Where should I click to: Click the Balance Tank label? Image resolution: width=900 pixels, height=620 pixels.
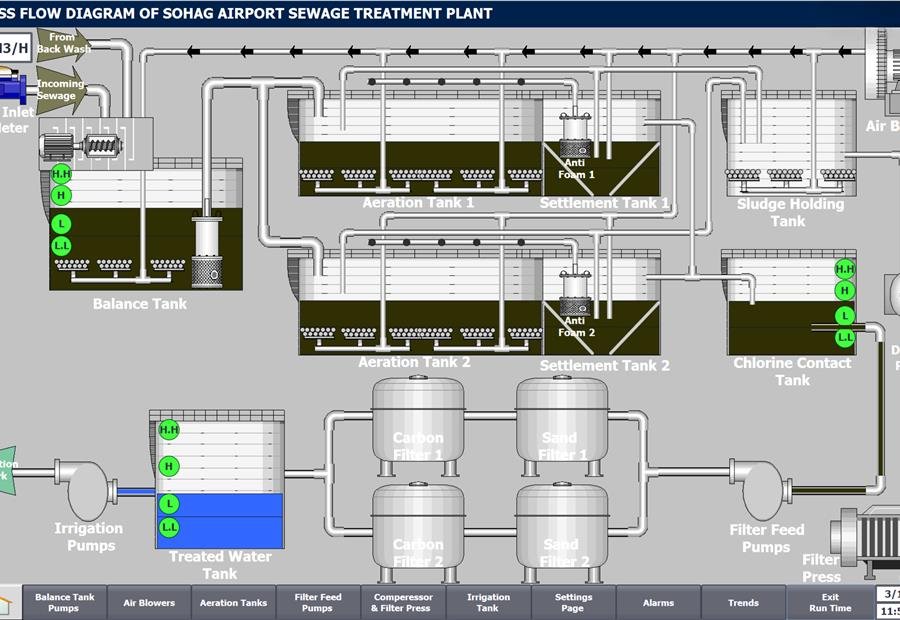point(140,304)
